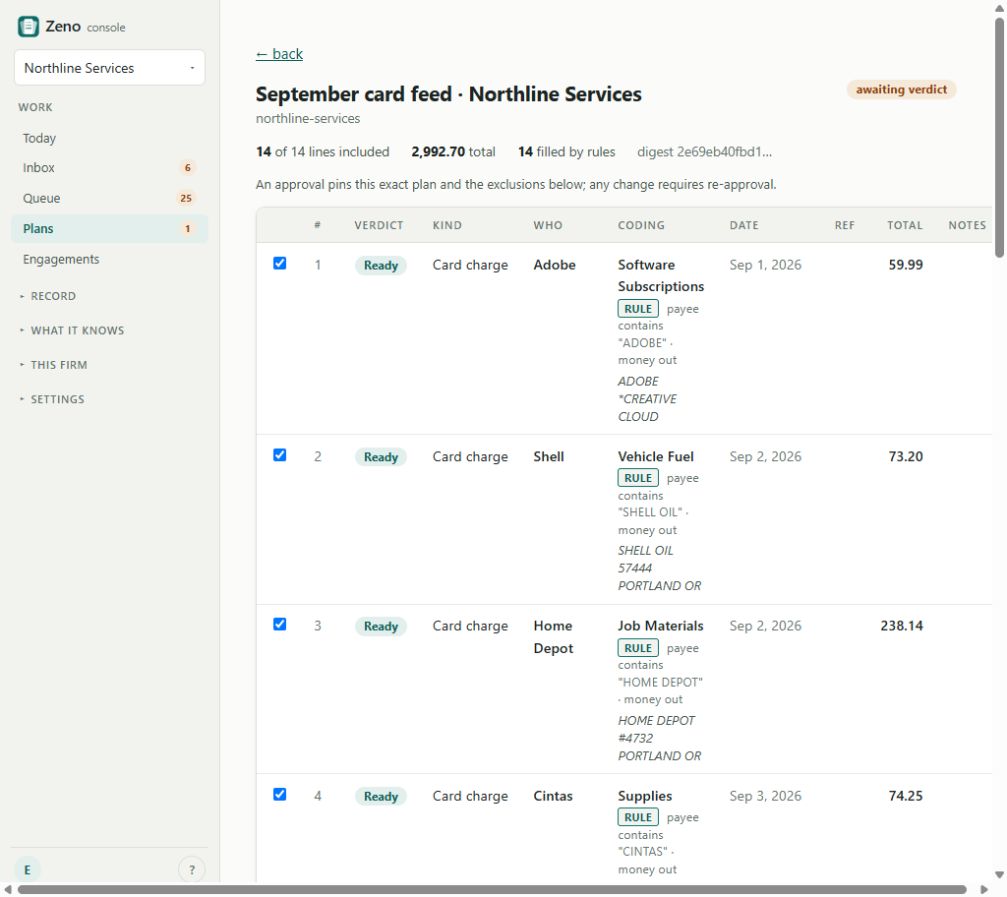Open the Northline Services firm dropdown

pyautogui.click(x=110, y=67)
